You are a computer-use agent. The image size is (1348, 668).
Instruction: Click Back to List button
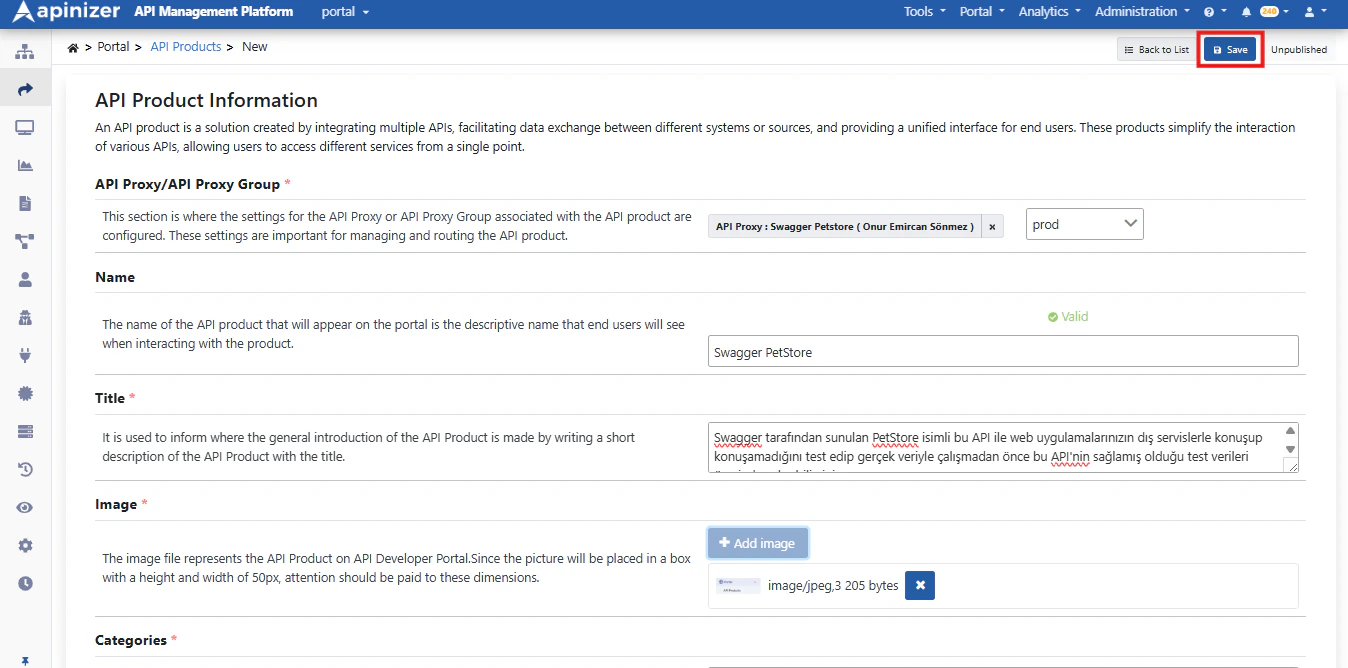1156,50
